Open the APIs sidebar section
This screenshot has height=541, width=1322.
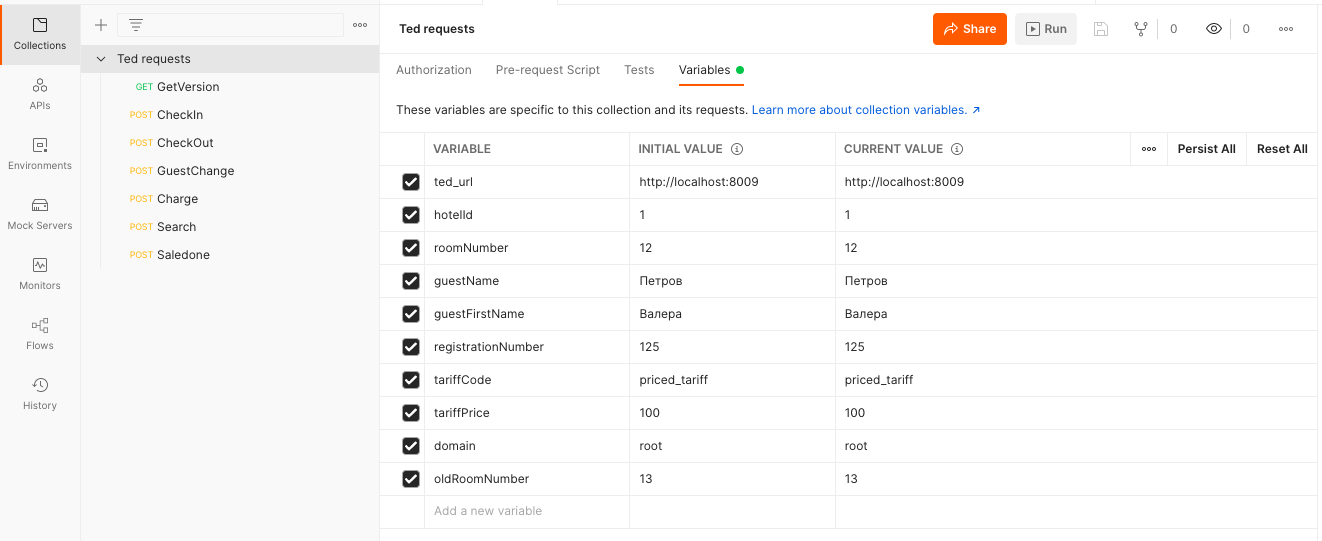click(x=40, y=94)
